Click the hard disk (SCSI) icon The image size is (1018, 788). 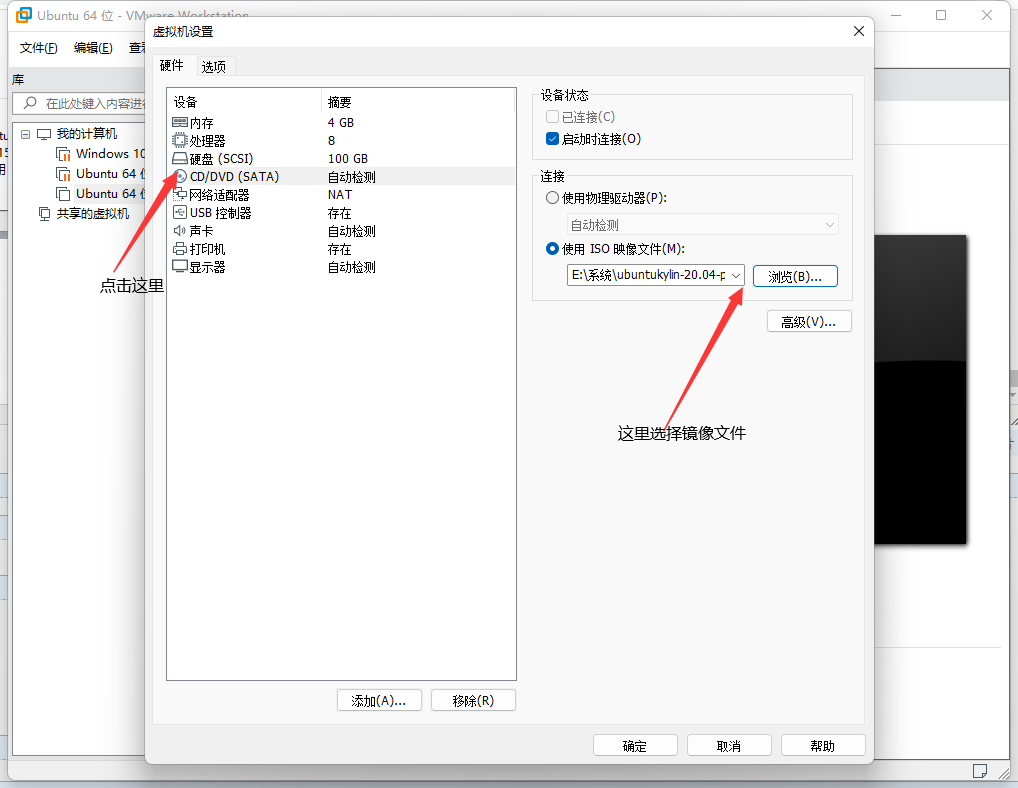[180, 158]
